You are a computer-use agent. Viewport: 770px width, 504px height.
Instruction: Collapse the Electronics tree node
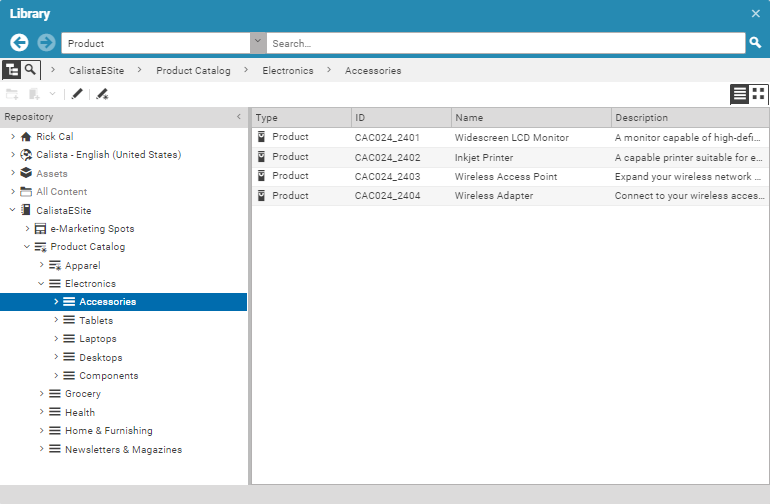42,284
